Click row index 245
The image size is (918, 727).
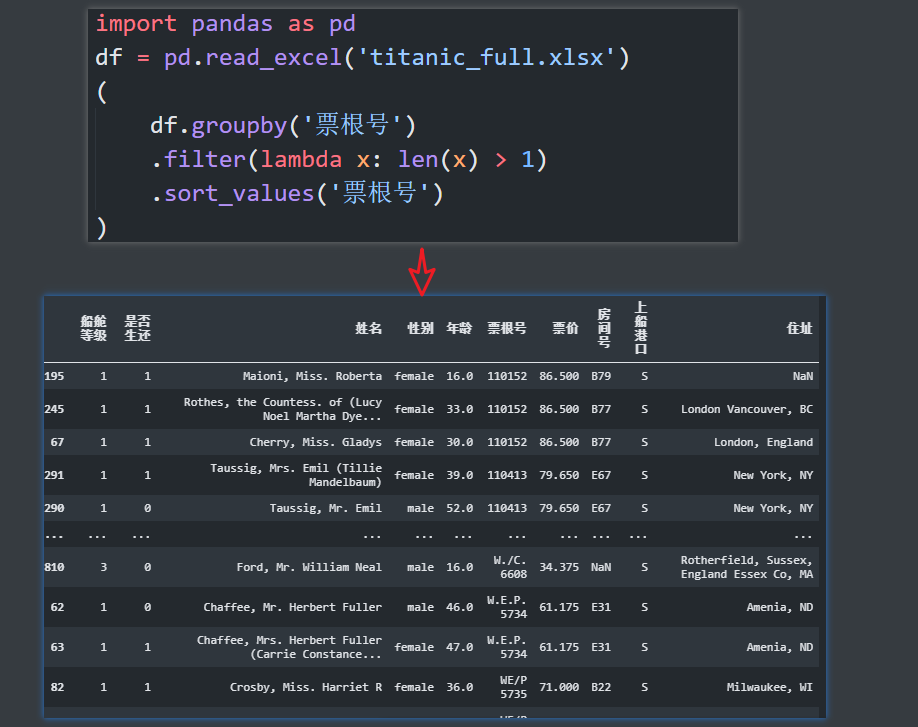click(x=54, y=409)
